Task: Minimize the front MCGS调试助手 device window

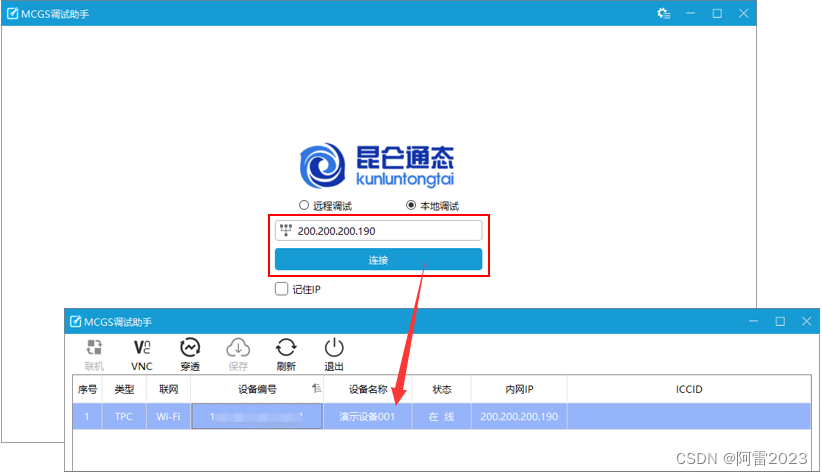Action: click(x=753, y=321)
